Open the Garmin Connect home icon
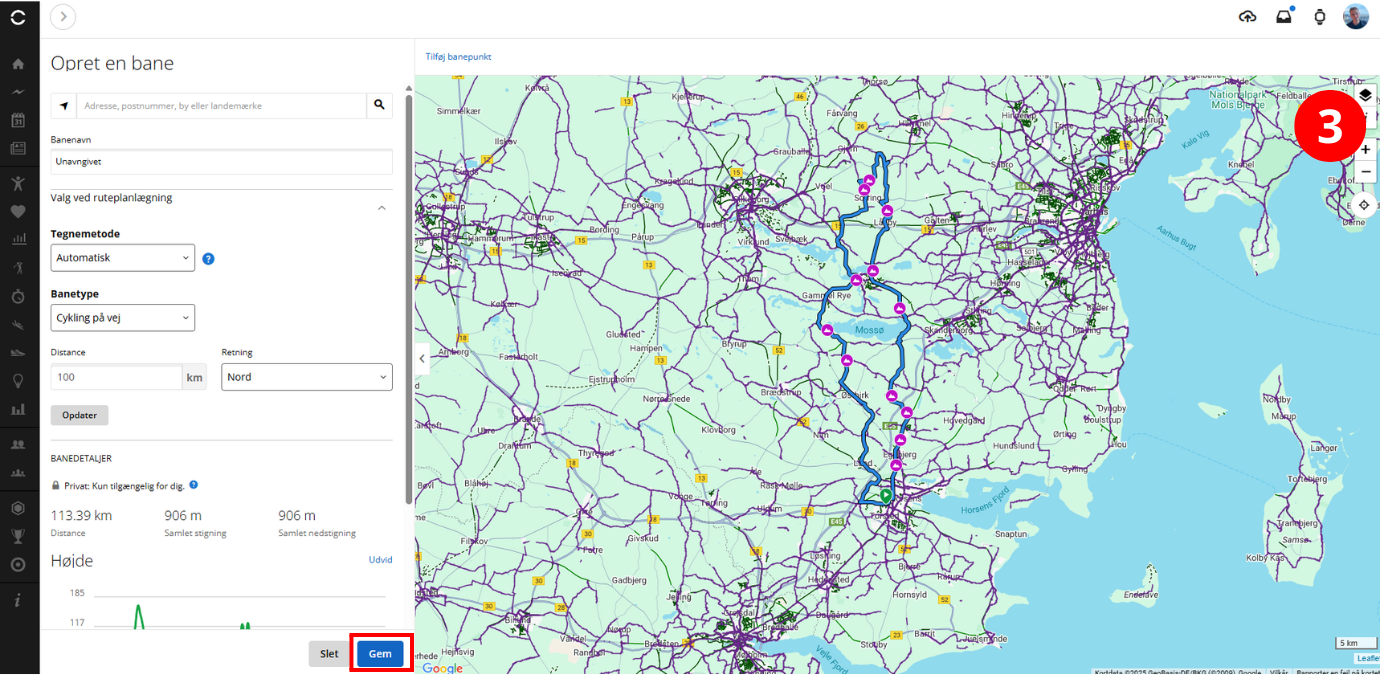Screen dimensions: 1380x675 click(18, 63)
